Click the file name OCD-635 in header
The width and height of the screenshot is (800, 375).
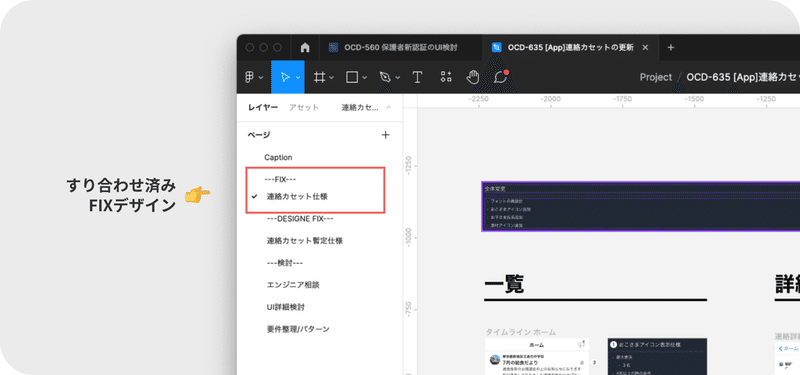tap(743, 77)
